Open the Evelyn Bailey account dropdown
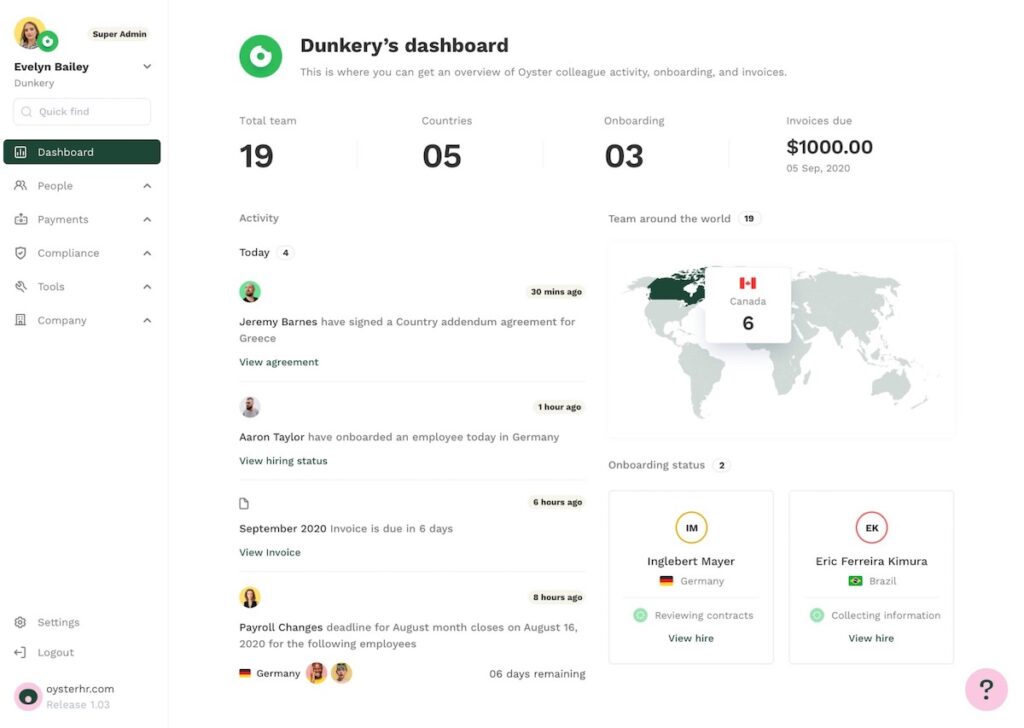Image resolution: width=1024 pixels, height=728 pixels. click(x=147, y=67)
